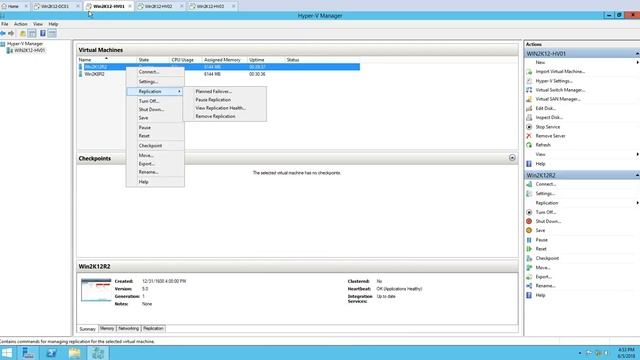Open PowerShell from the taskbar
This screenshot has height=360, width=640.
(x=51, y=353)
